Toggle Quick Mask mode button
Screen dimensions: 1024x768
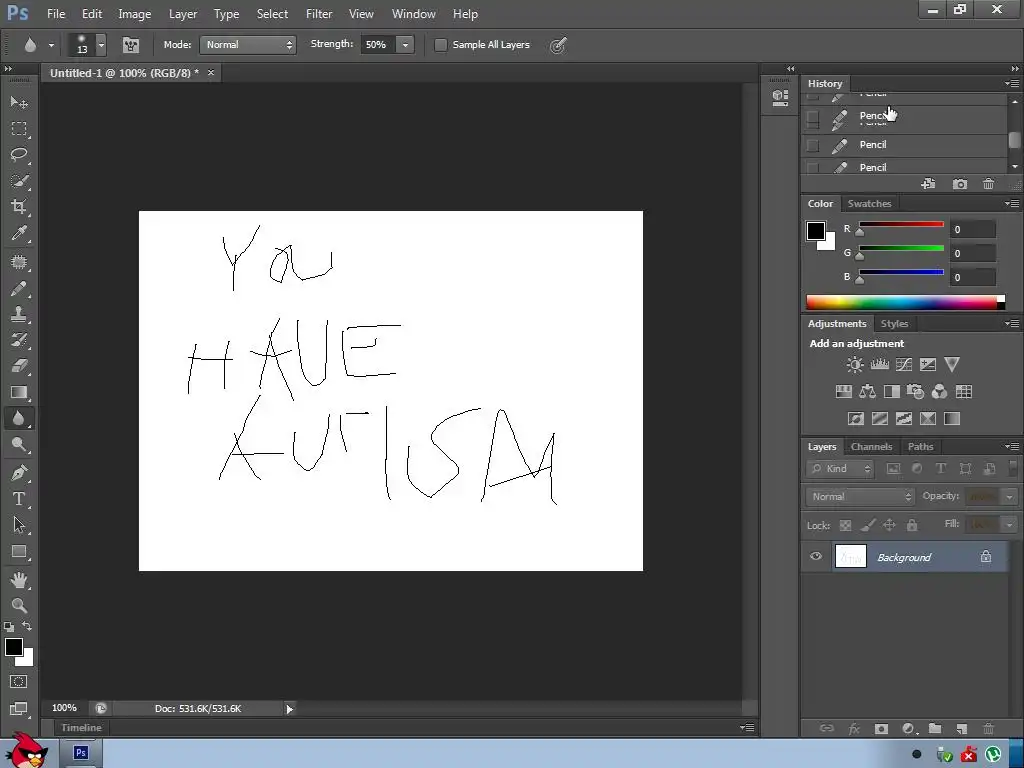18,682
